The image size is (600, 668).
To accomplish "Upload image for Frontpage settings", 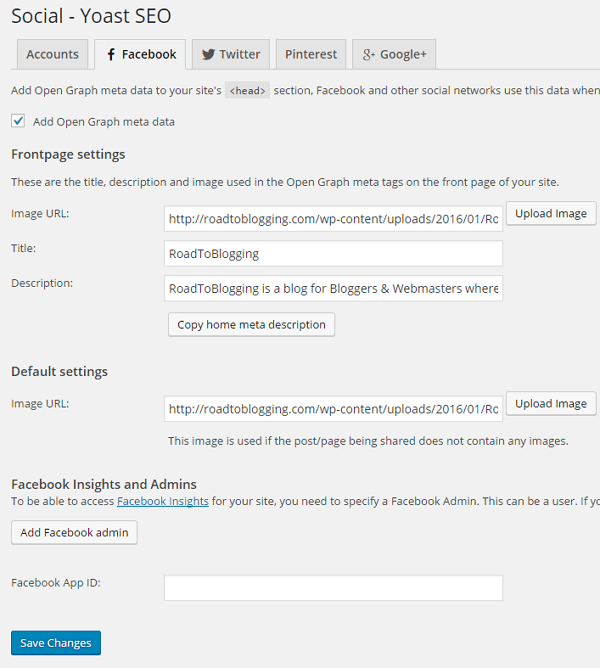I will pos(551,213).
